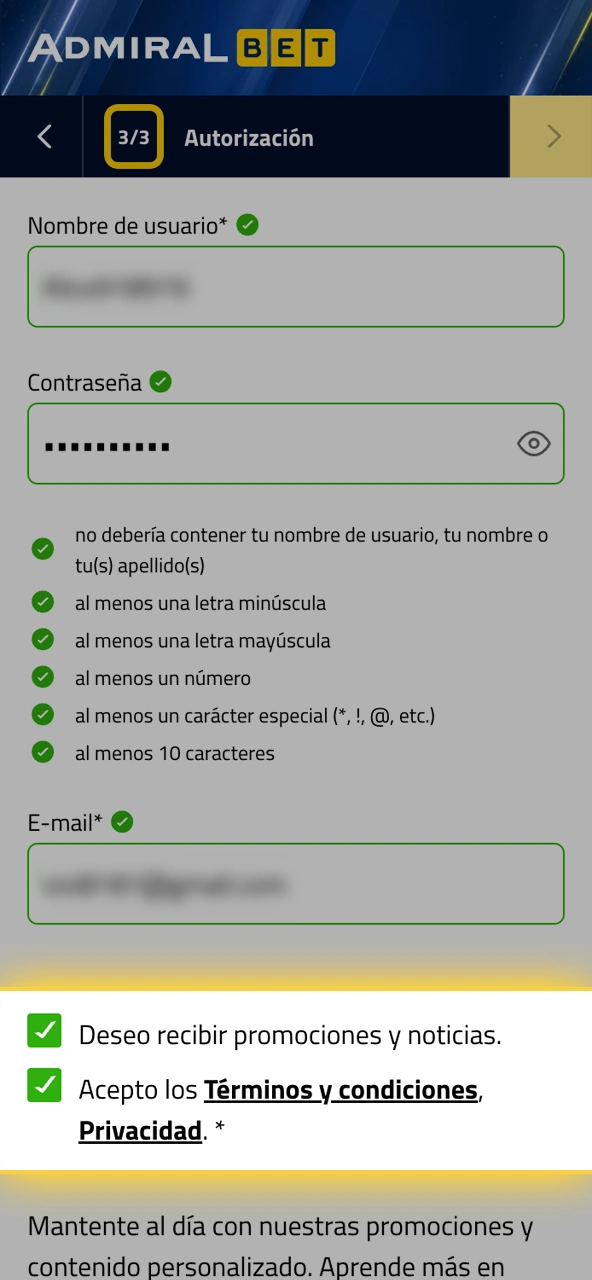592x1280 pixels.
Task: Click the AdmiralBet logo
Action: pyautogui.click(x=178, y=46)
